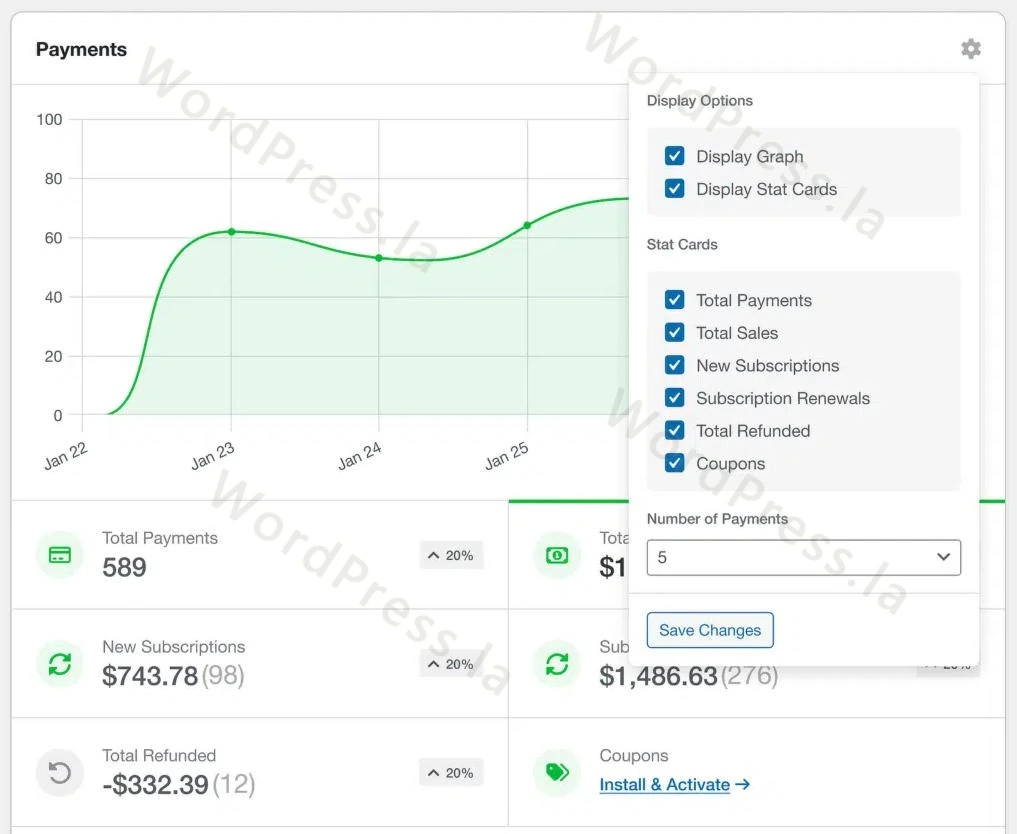
Task: Click the Jan 25 data point on graph
Action: (527, 225)
